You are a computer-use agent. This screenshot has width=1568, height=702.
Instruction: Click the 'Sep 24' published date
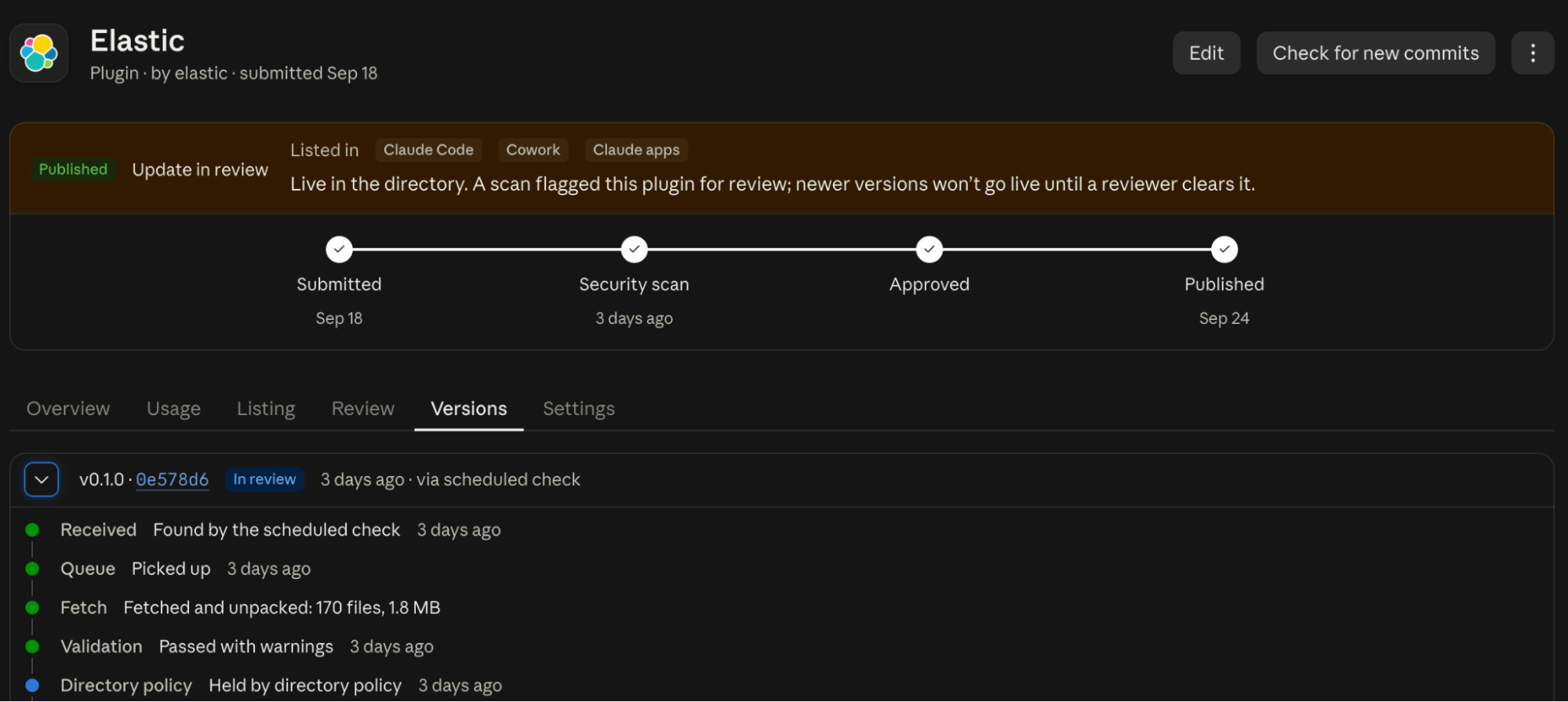click(1224, 318)
